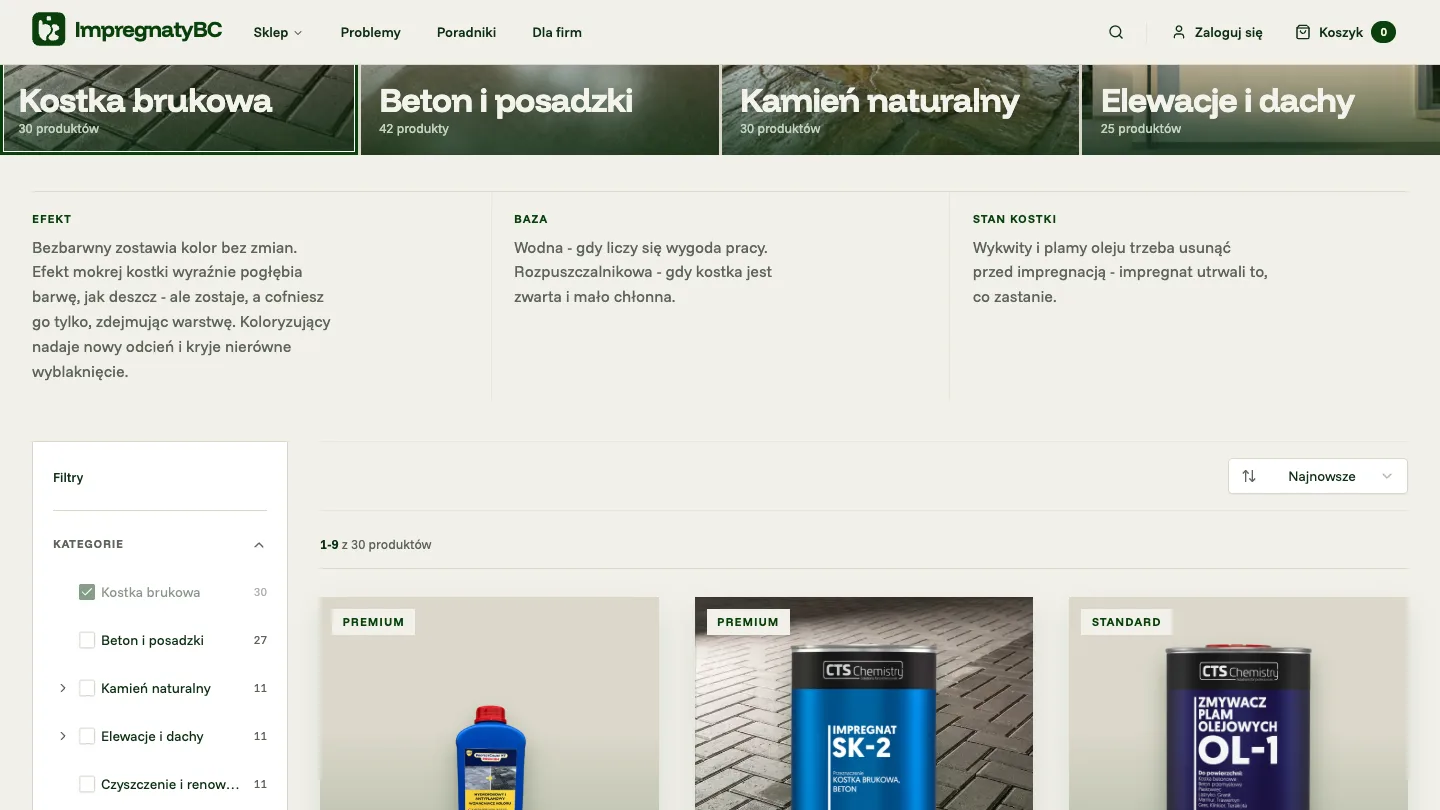This screenshot has height=810, width=1440.
Task: Expand the Elewacje i dachy subcategories
Action: (x=63, y=736)
